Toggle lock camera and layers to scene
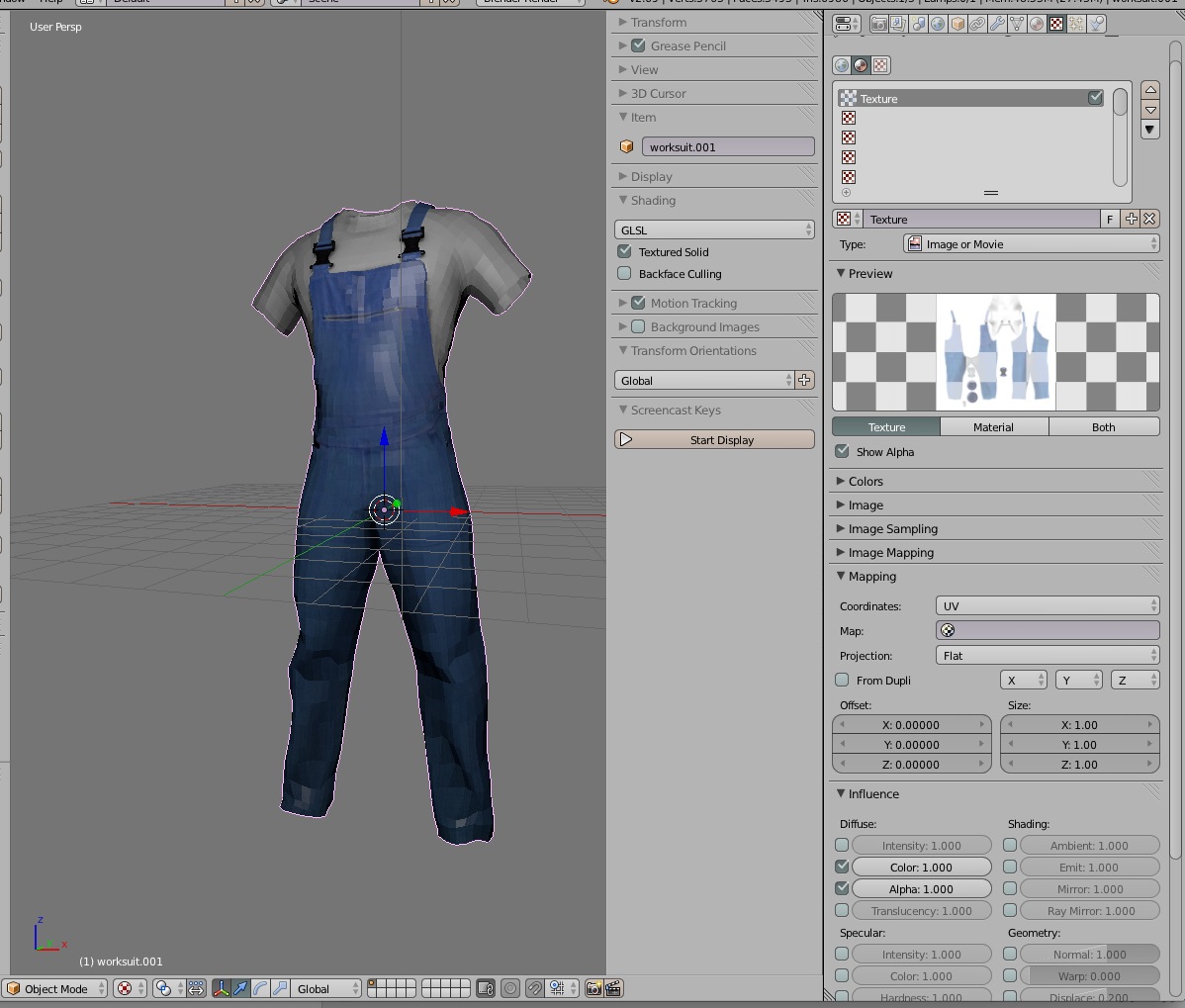 point(486,988)
